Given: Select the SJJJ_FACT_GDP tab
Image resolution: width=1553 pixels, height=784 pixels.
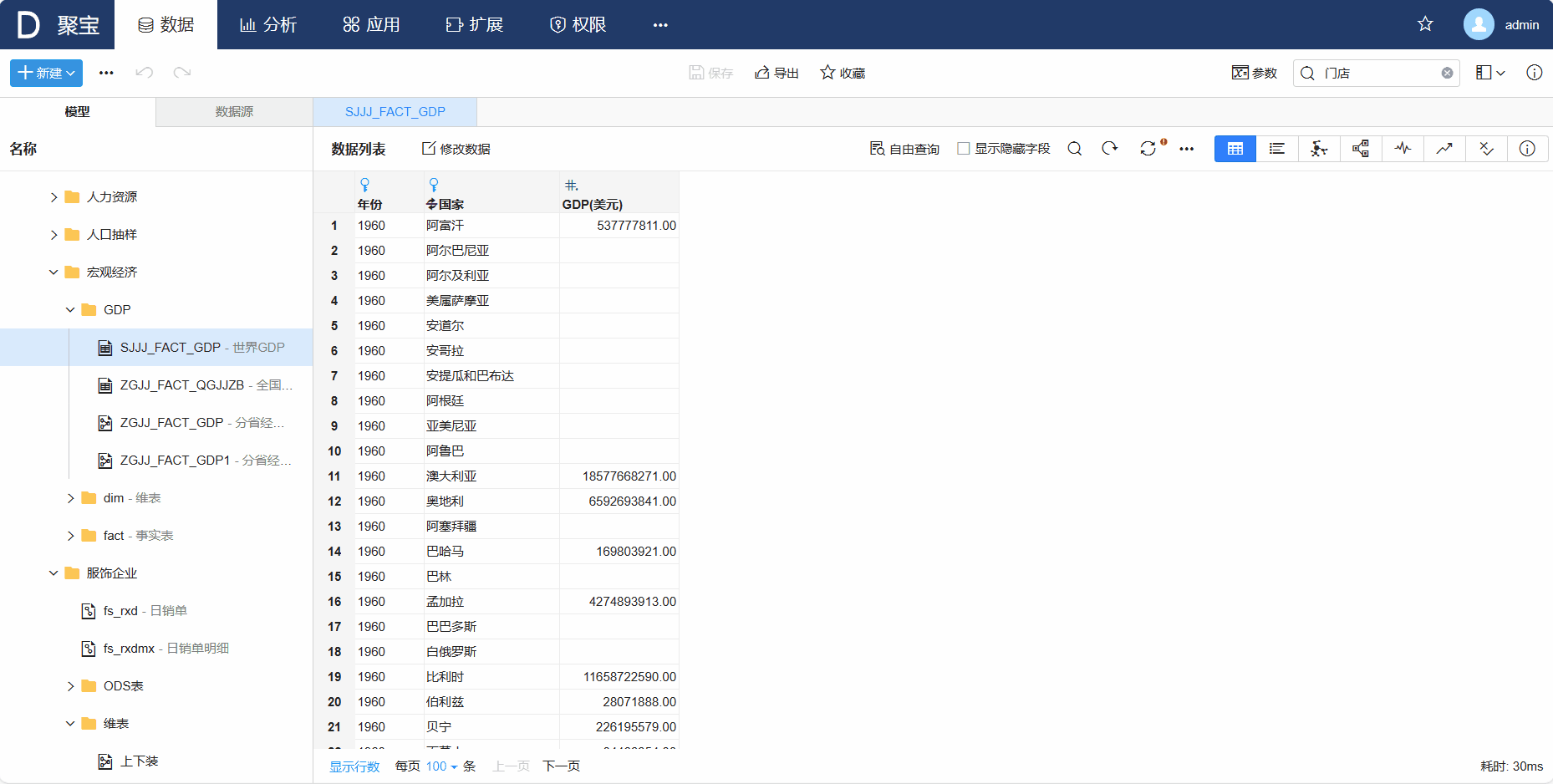Looking at the screenshot, I should (x=395, y=112).
